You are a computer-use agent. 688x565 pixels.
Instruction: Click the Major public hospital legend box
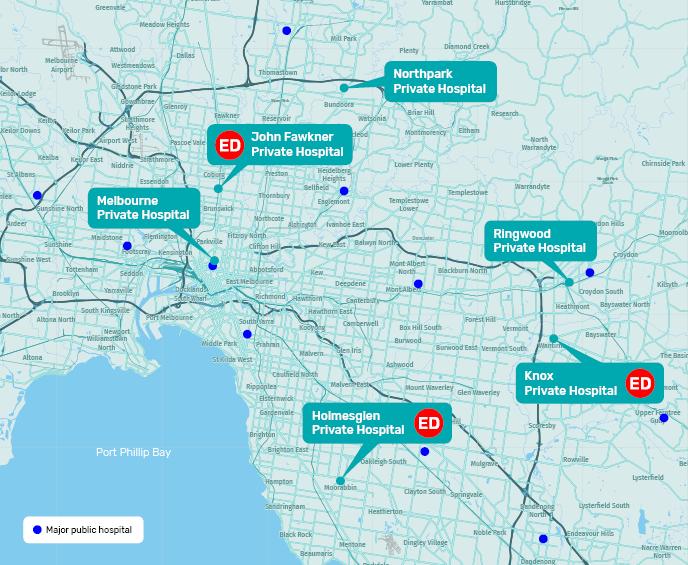(x=83, y=529)
